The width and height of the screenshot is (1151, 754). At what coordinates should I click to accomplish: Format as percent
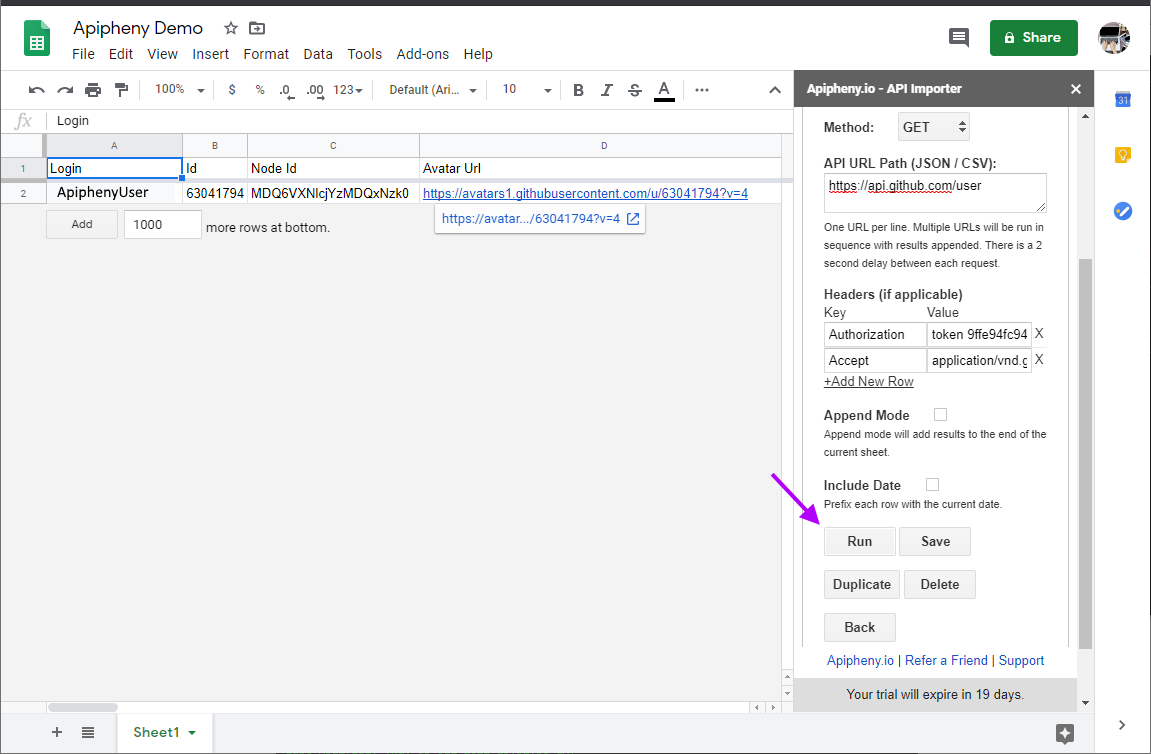pos(260,90)
